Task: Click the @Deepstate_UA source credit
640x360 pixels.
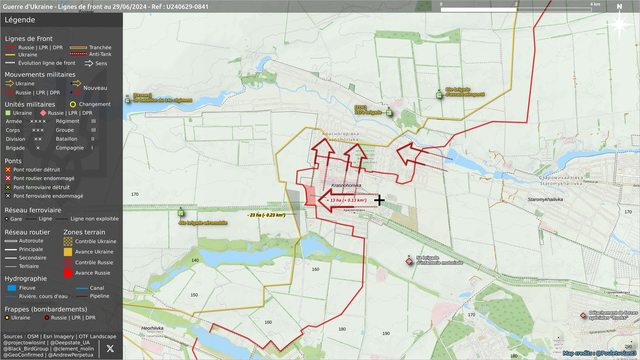Action: pyautogui.click(x=69, y=342)
